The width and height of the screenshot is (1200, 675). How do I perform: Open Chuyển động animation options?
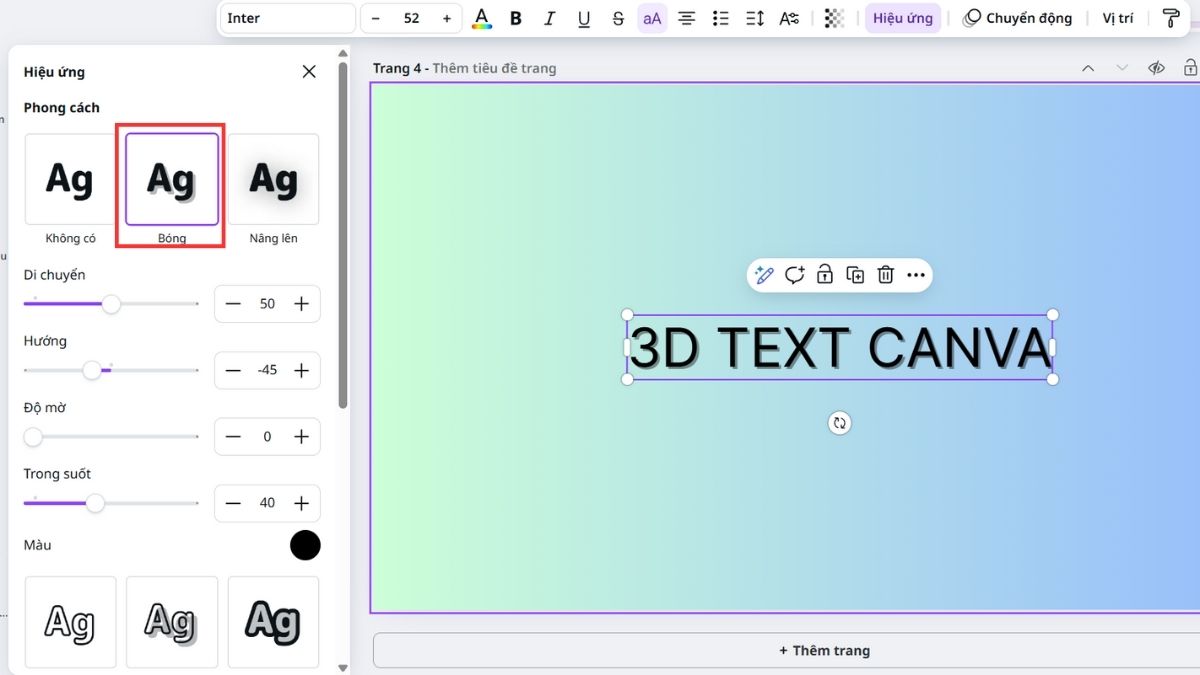(1017, 18)
